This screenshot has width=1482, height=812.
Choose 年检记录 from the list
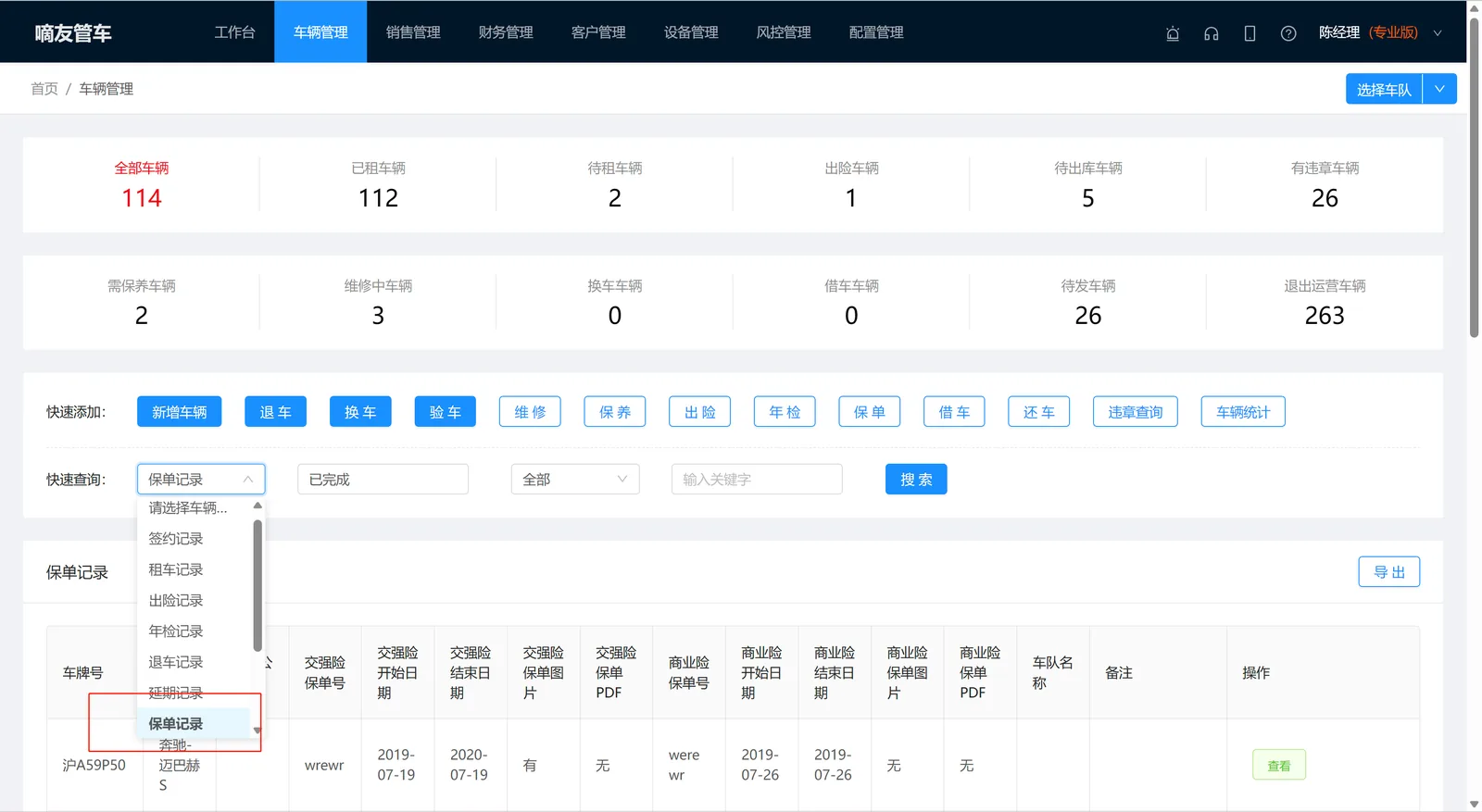click(195, 631)
